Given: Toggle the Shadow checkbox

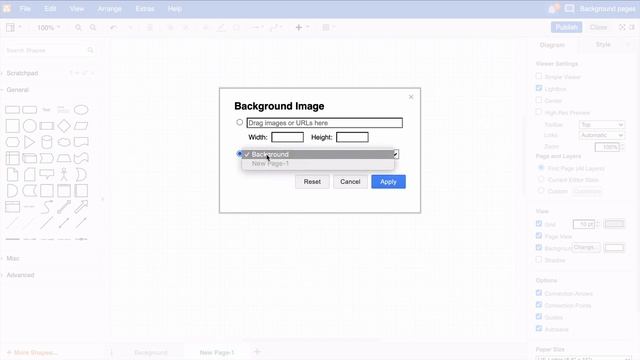Looking at the screenshot, I should (x=539, y=259).
